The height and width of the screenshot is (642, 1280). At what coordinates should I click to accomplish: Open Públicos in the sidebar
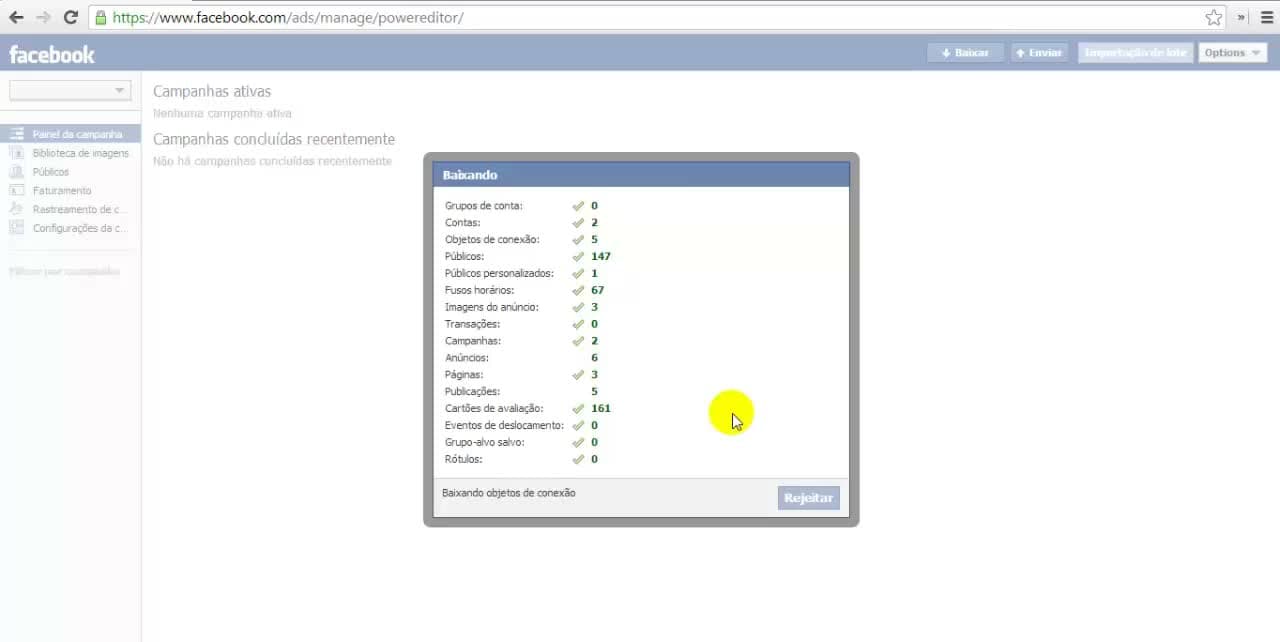(x=70, y=172)
